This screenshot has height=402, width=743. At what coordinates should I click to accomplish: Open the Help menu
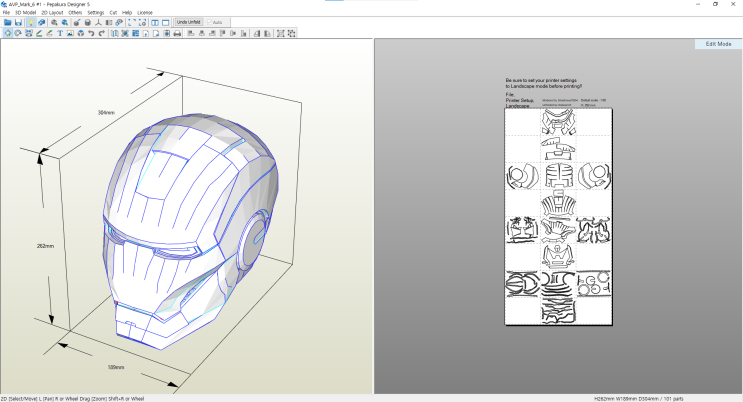(x=127, y=12)
